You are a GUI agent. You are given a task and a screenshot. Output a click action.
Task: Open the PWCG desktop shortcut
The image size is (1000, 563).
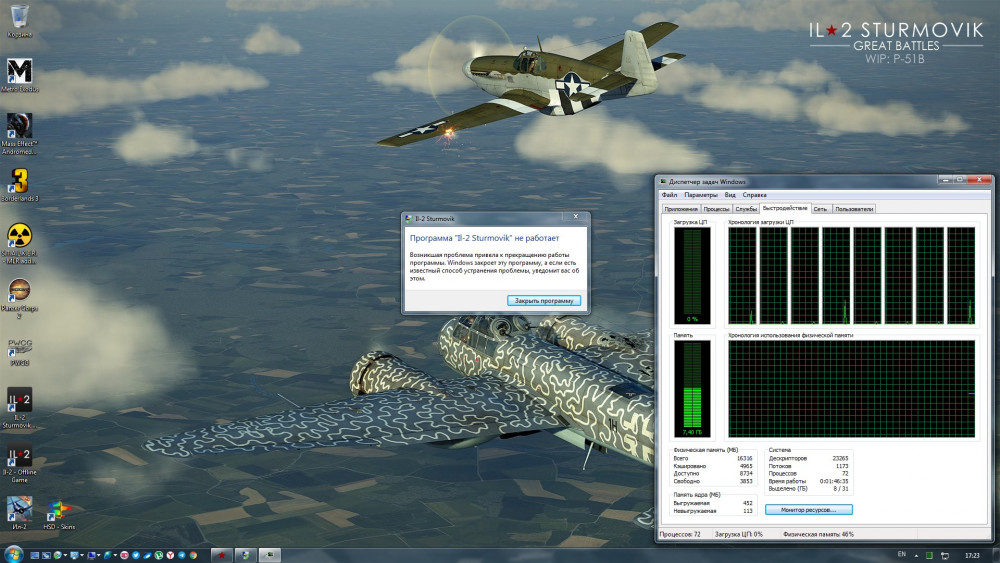coord(19,347)
